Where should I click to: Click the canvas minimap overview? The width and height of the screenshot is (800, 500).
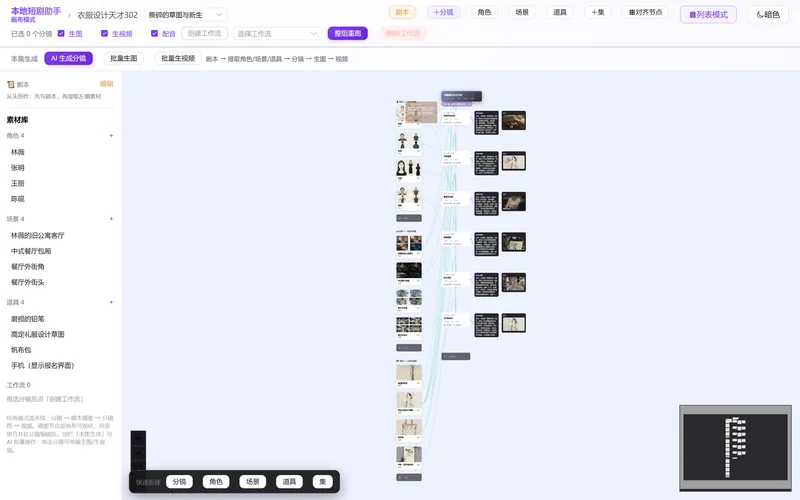pos(735,447)
